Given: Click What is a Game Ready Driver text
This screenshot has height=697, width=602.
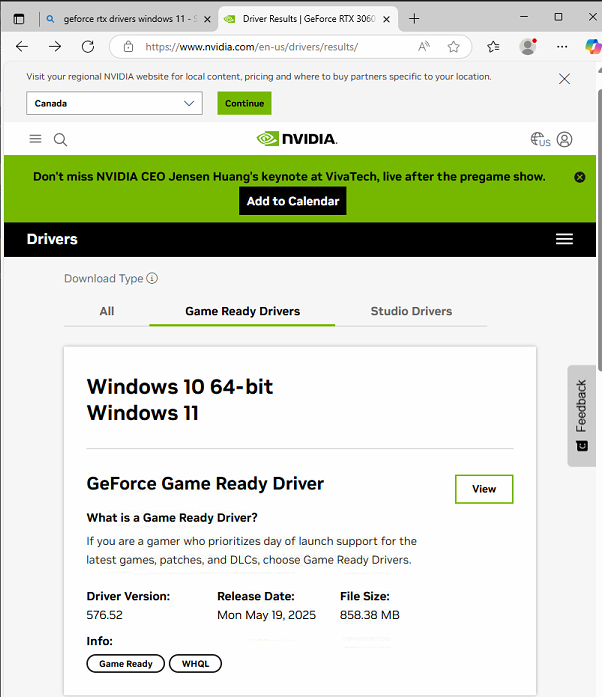Looking at the screenshot, I should click(172, 518).
